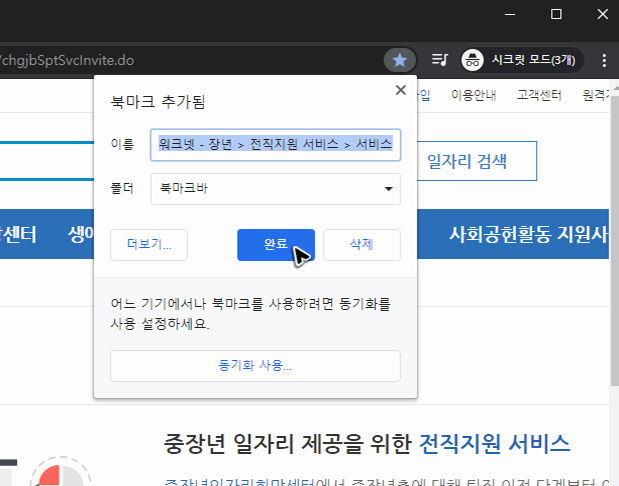Click the 더보기... button
This screenshot has height=486, width=619.
pyautogui.click(x=149, y=245)
